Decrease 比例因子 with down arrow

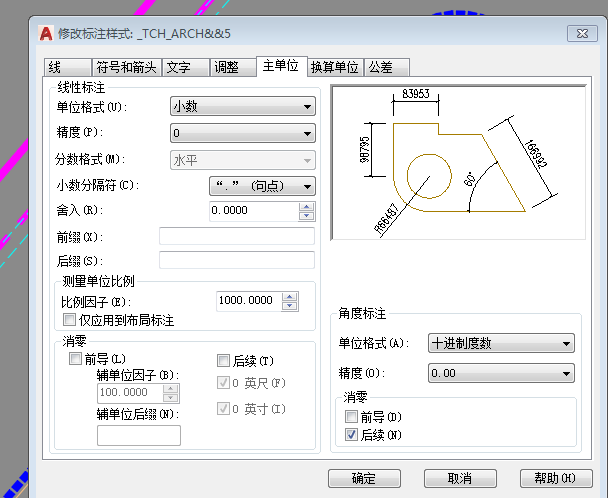(x=290, y=306)
